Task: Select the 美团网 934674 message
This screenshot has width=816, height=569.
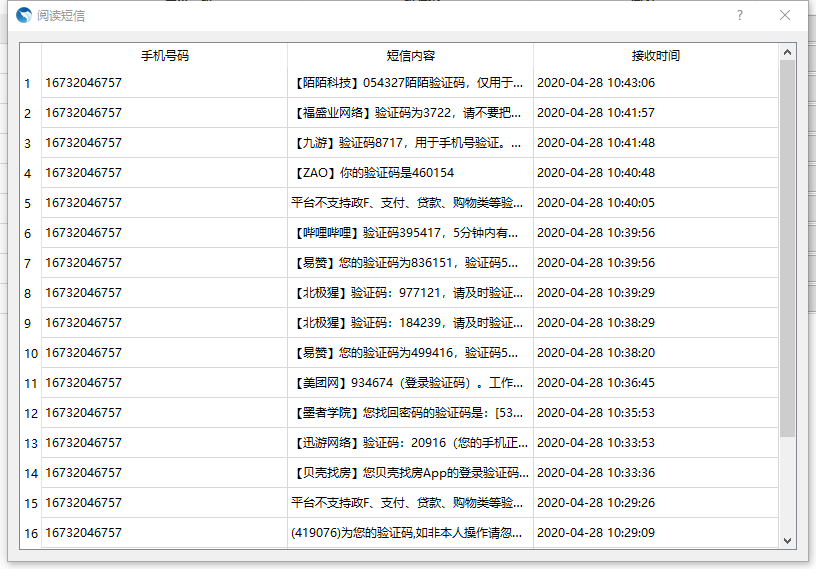Action: [x=410, y=383]
